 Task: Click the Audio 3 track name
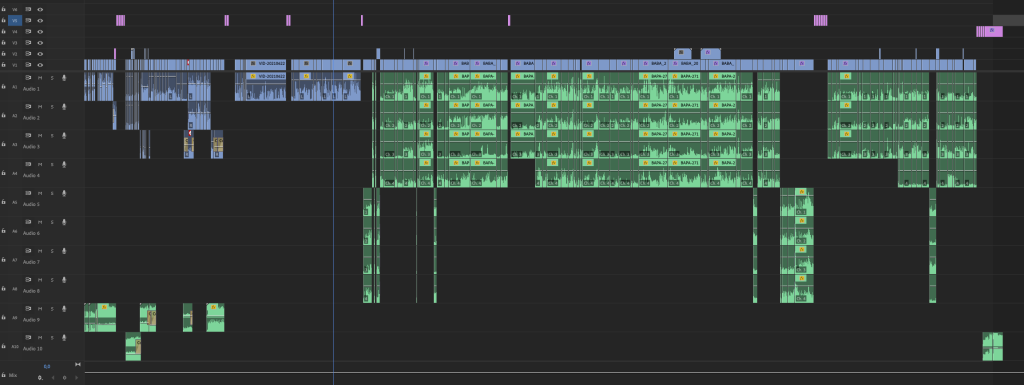pyautogui.click(x=31, y=146)
